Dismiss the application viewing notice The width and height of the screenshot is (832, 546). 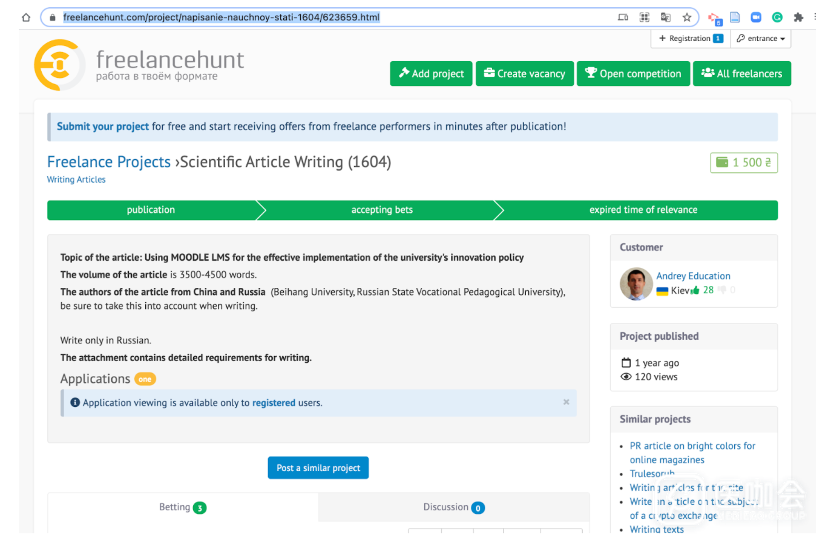(566, 402)
